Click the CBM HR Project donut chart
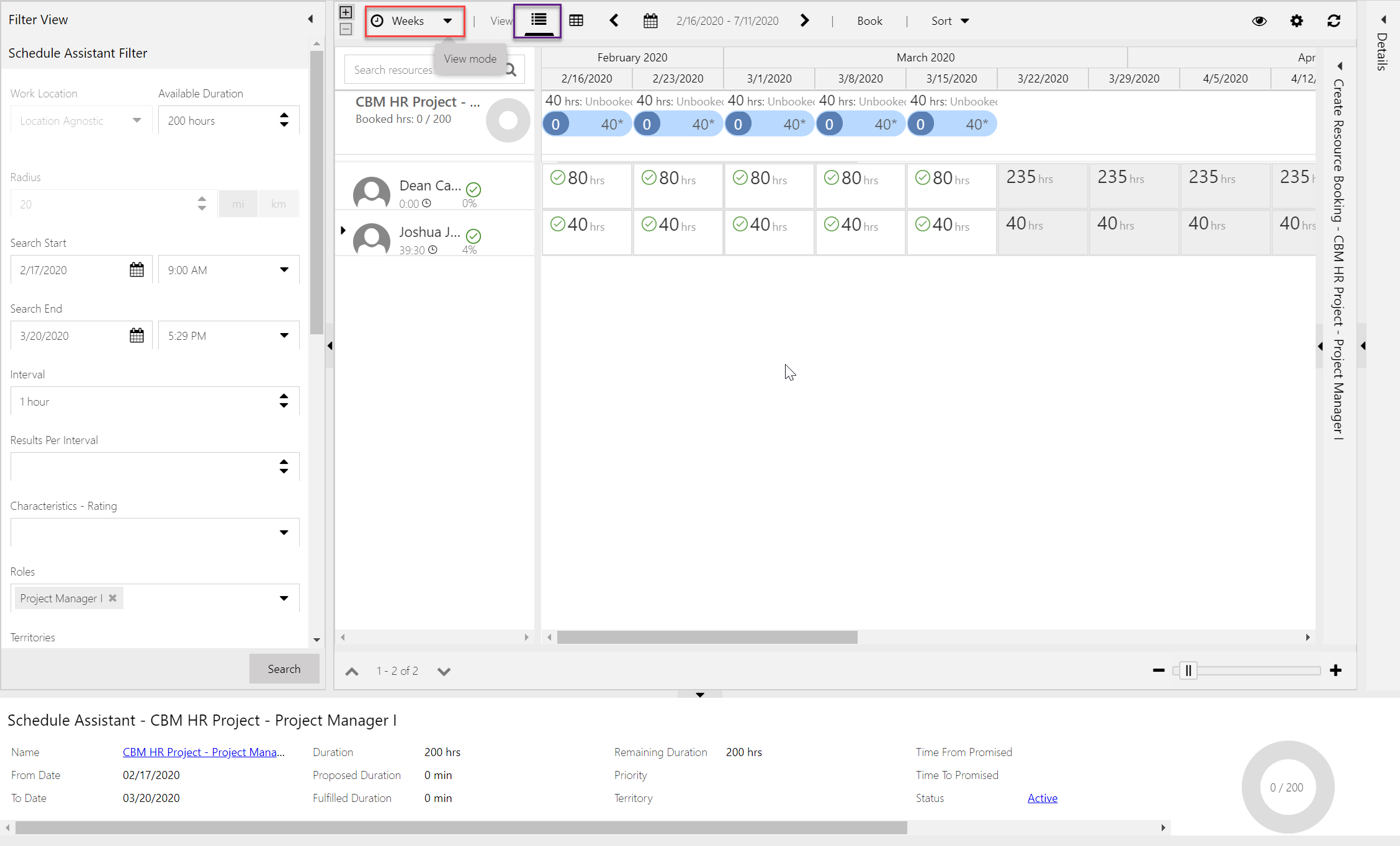Screen dimensions: 1400x846 508,120
